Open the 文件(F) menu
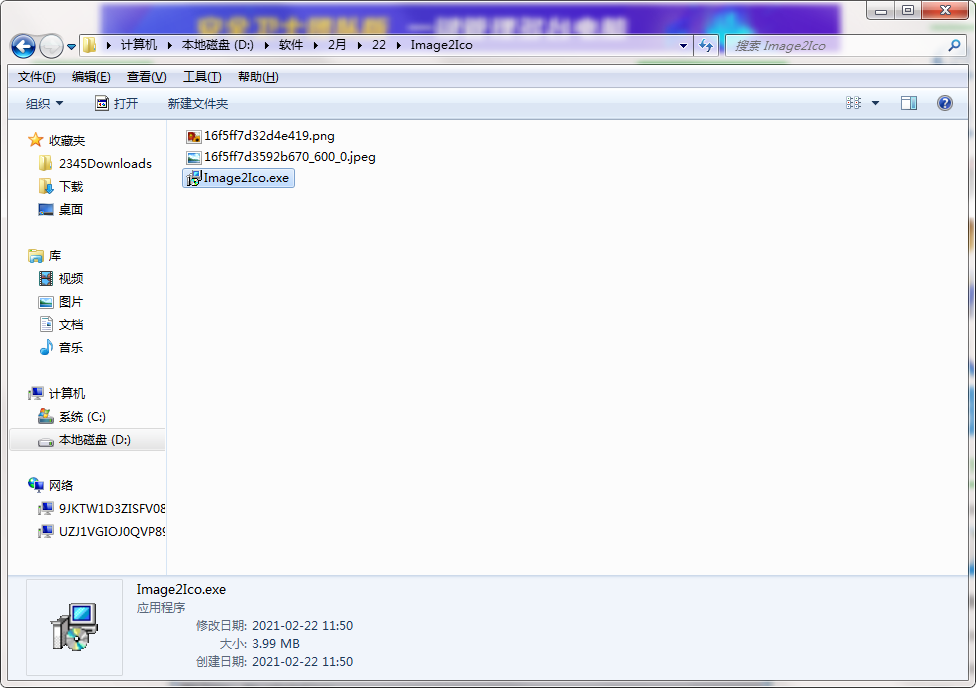The height and width of the screenshot is (688, 976). 36,77
